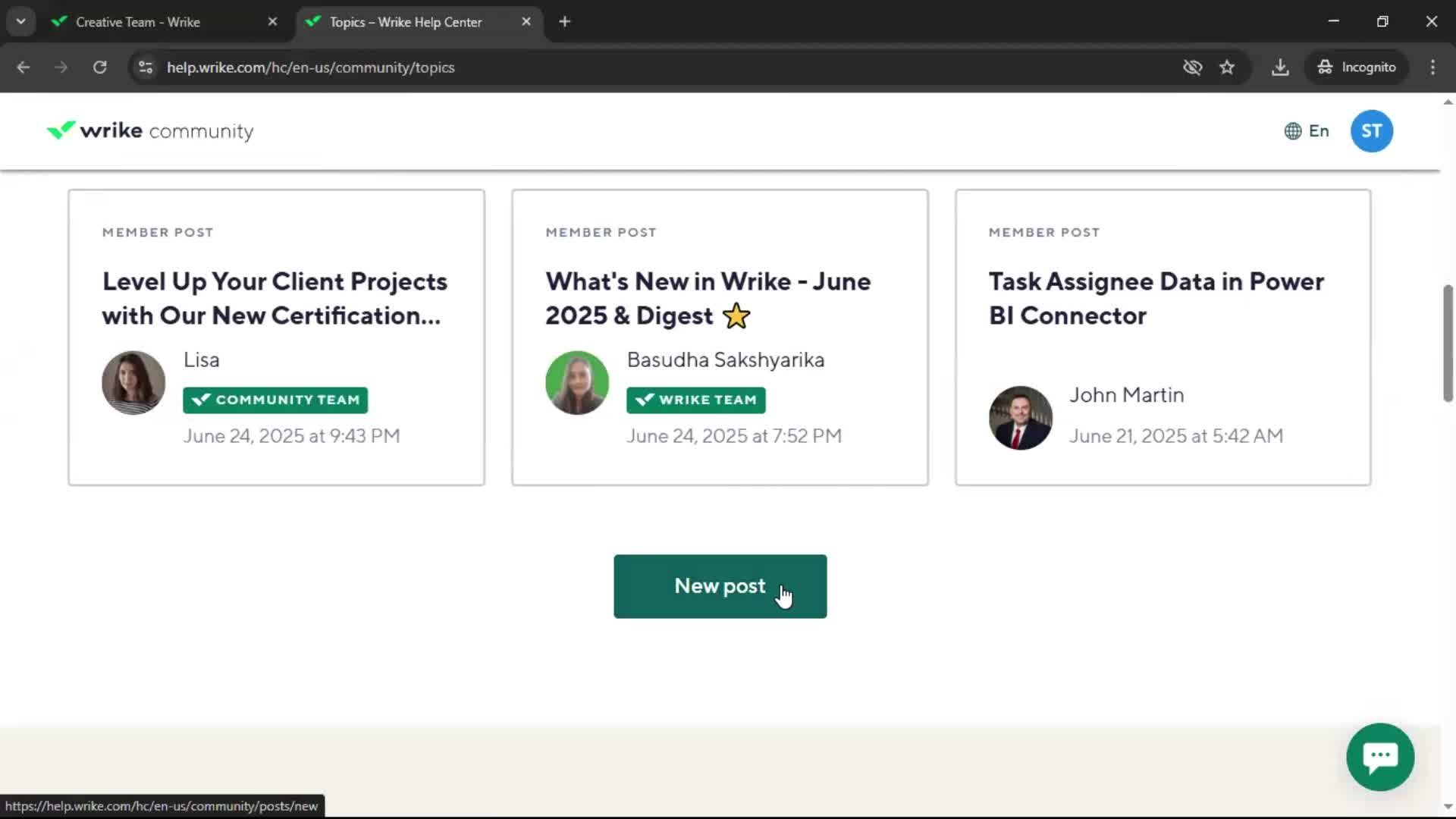Click the scrollbar down arrow
Viewport: 1456px width, 819px height.
pyautogui.click(x=1448, y=807)
